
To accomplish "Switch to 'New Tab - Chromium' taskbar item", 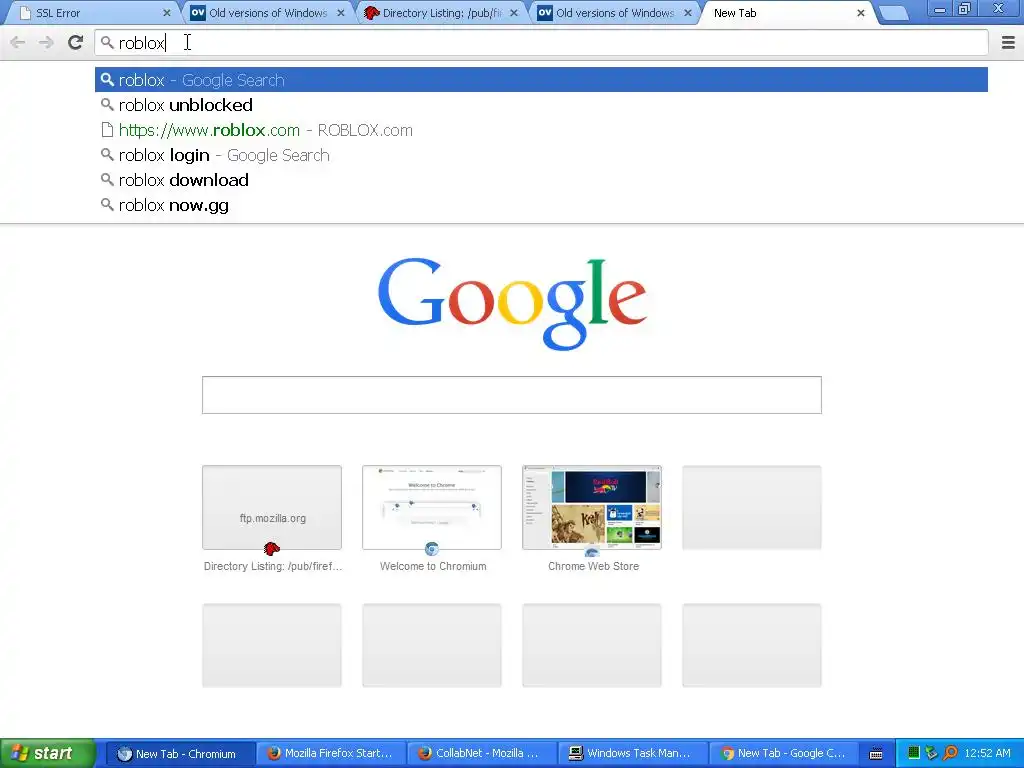I will point(180,754).
